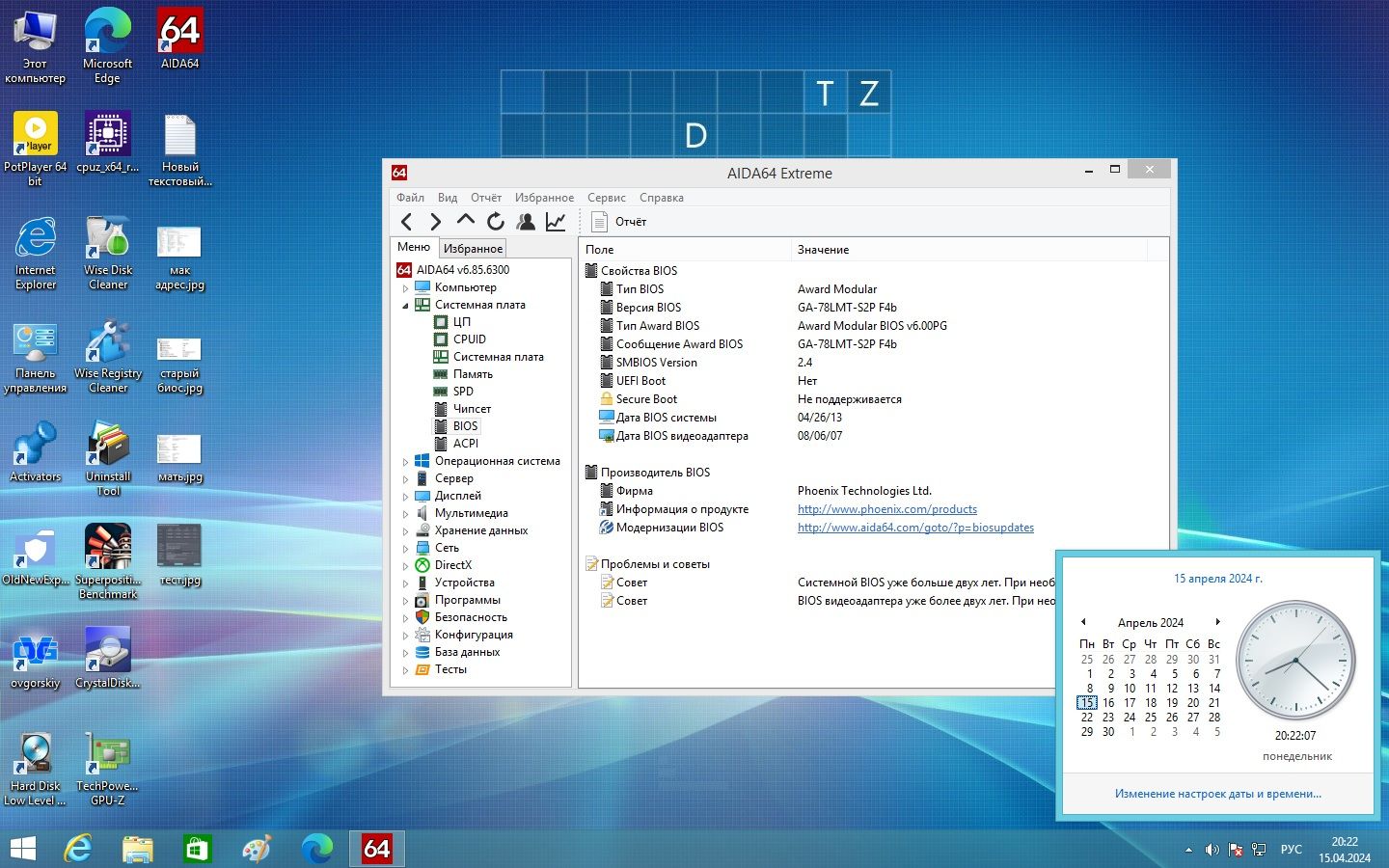Select April 20 in the calendar
Image resolution: width=1389 pixels, height=868 pixels.
[x=1193, y=703]
